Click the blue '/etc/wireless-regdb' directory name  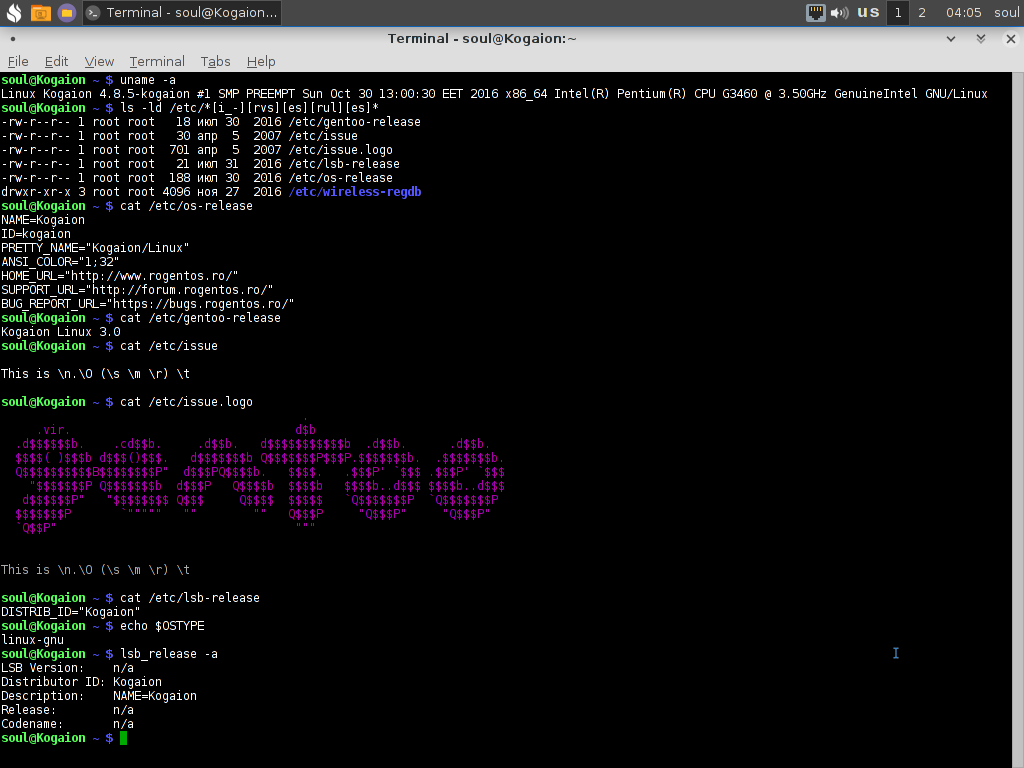[355, 192]
